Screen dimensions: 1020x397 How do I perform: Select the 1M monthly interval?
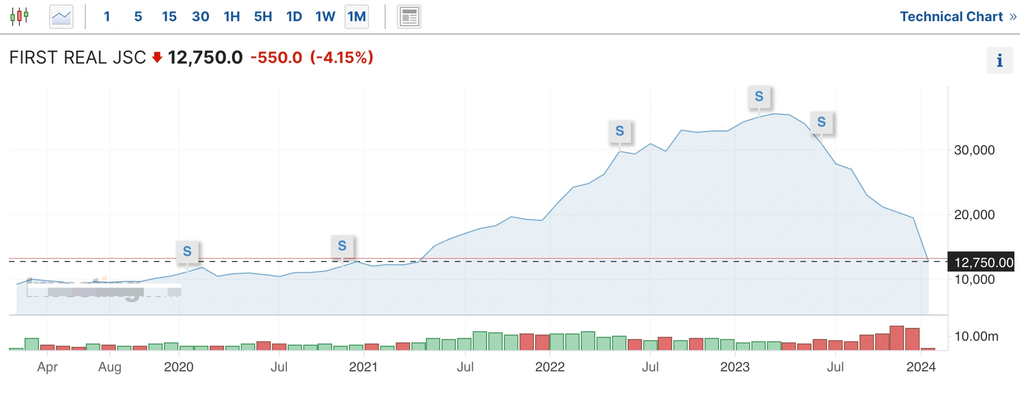[356, 16]
